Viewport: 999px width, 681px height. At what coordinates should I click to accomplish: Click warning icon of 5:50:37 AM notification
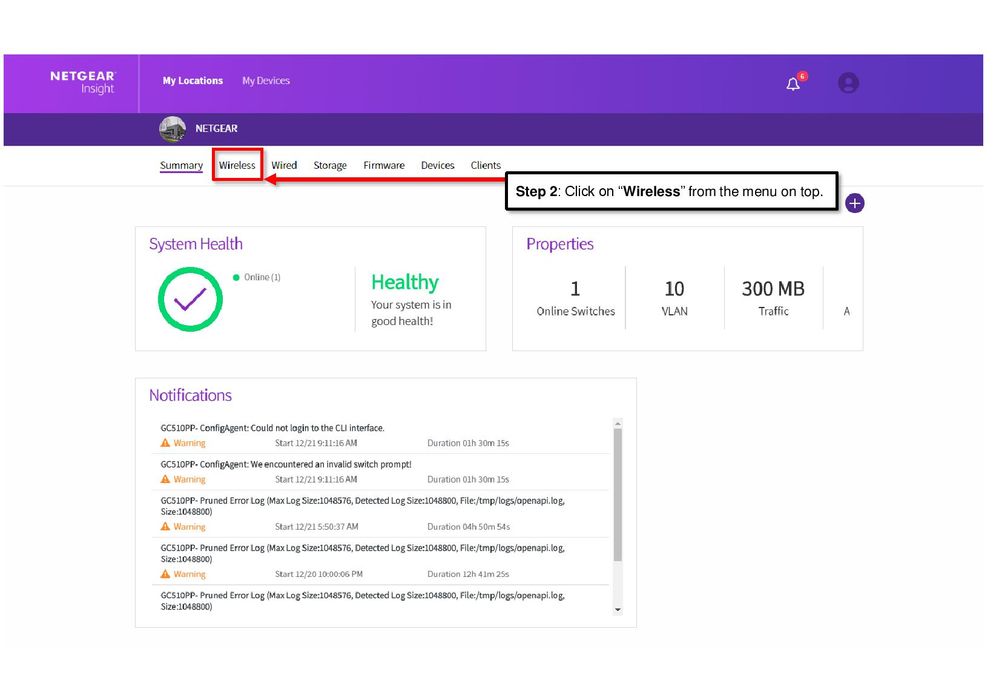[165, 526]
